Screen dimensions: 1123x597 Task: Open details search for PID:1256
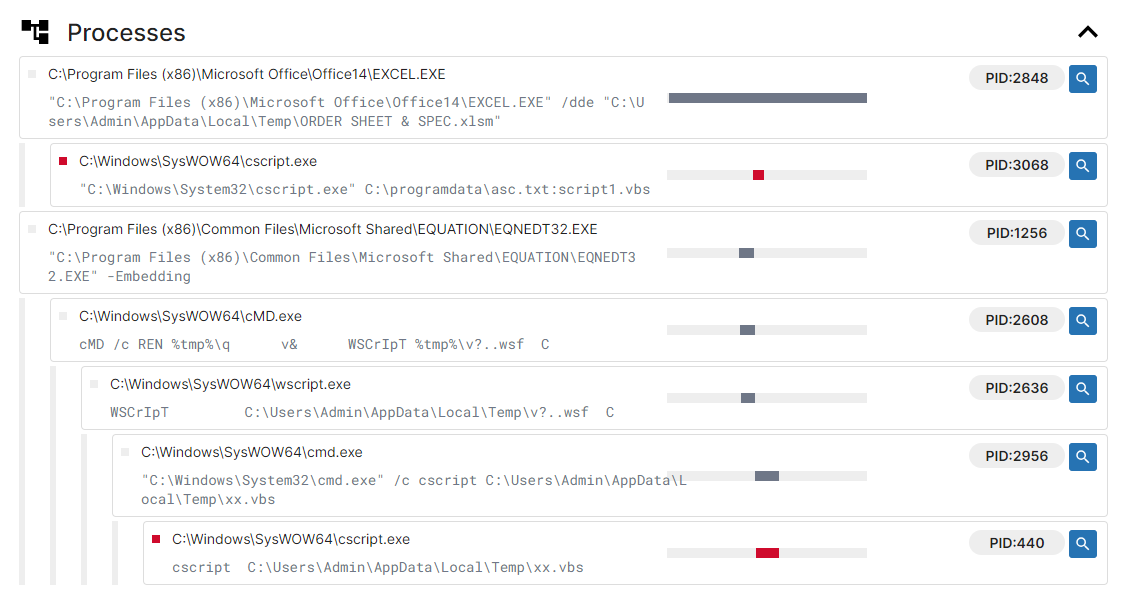point(1082,233)
